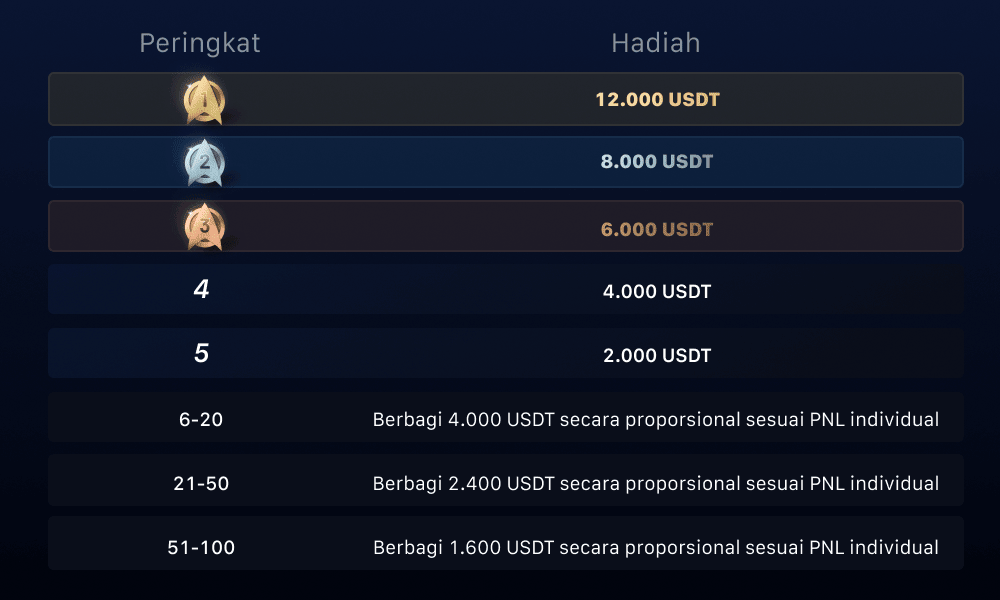Choose the 6.000 USDT third prize
Image resolution: width=1000 pixels, height=600 pixels.
[657, 229]
